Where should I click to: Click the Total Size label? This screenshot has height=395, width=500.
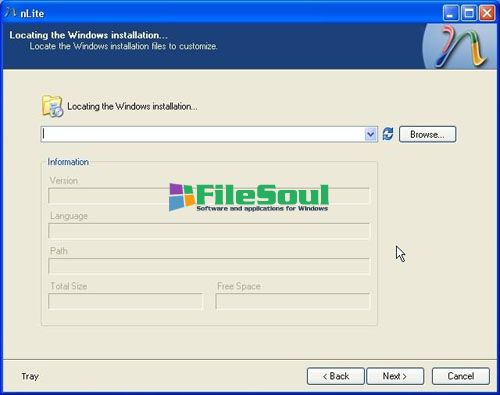click(x=69, y=286)
